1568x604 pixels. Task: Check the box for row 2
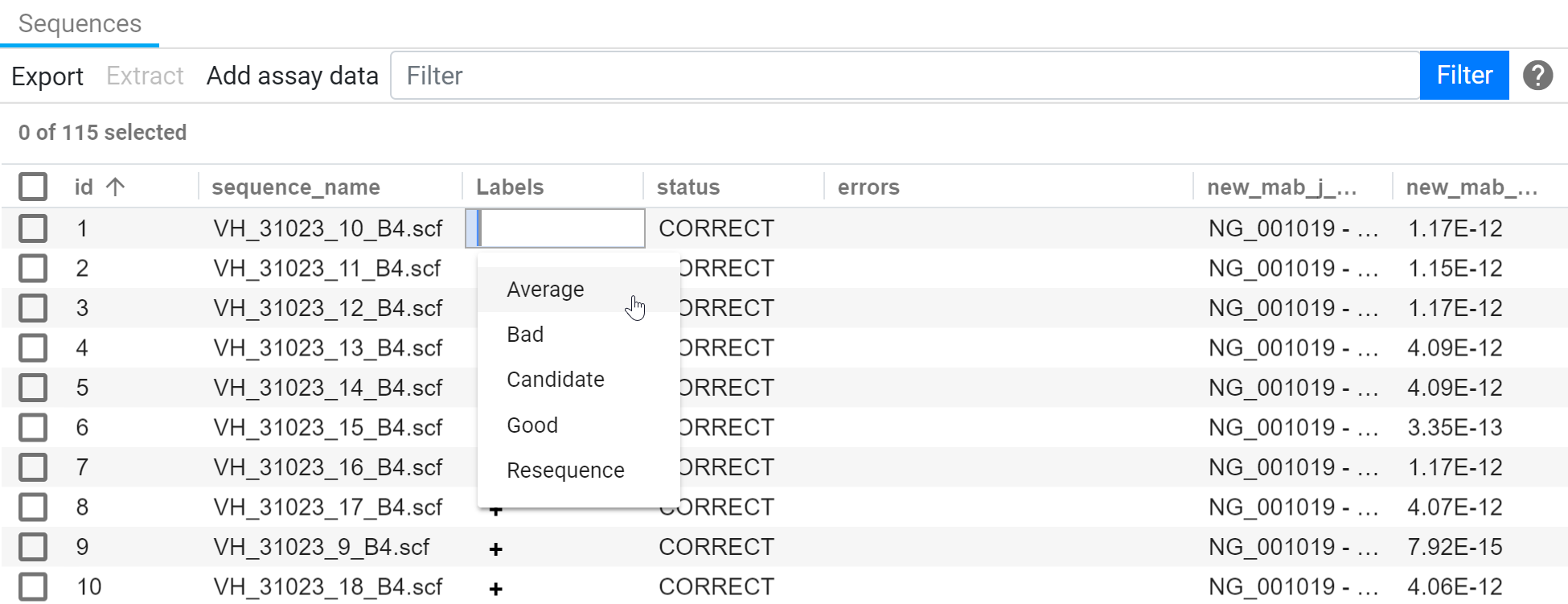pos(33,268)
